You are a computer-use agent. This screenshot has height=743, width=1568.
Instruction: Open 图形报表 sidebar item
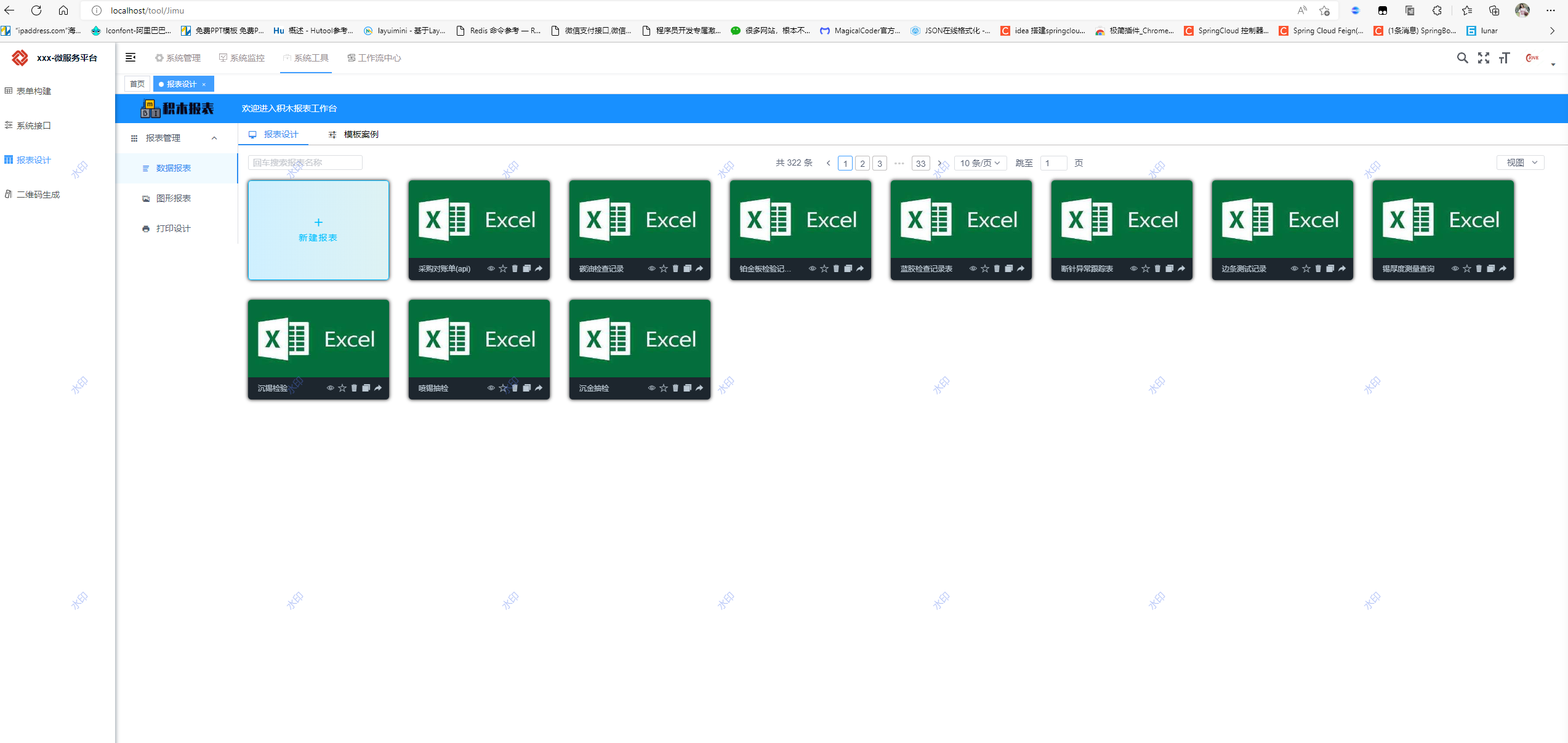[x=173, y=198]
